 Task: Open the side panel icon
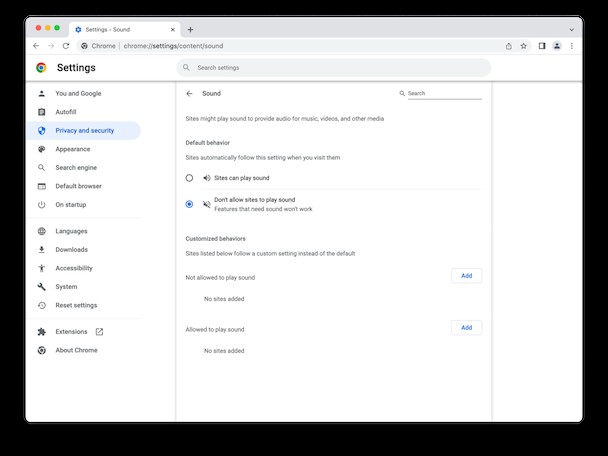coord(542,46)
